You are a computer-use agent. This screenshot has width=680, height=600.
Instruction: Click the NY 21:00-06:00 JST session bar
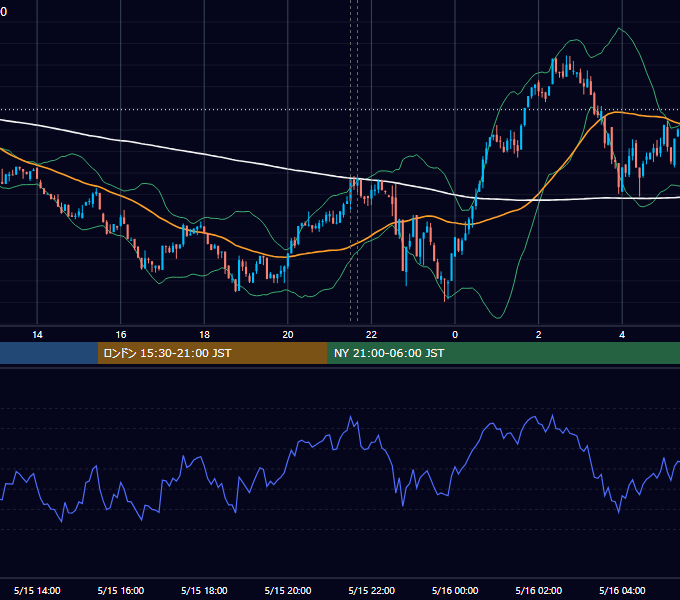point(503,353)
